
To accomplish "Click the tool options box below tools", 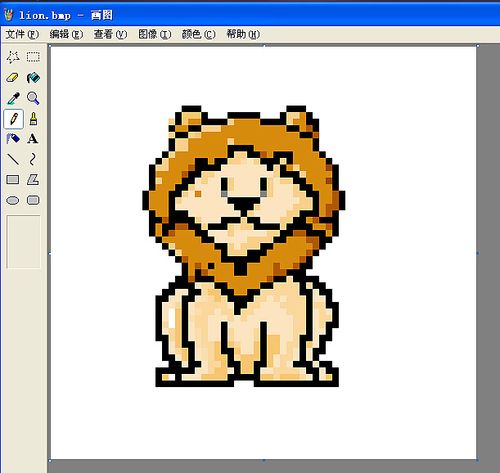I will [x=23, y=242].
